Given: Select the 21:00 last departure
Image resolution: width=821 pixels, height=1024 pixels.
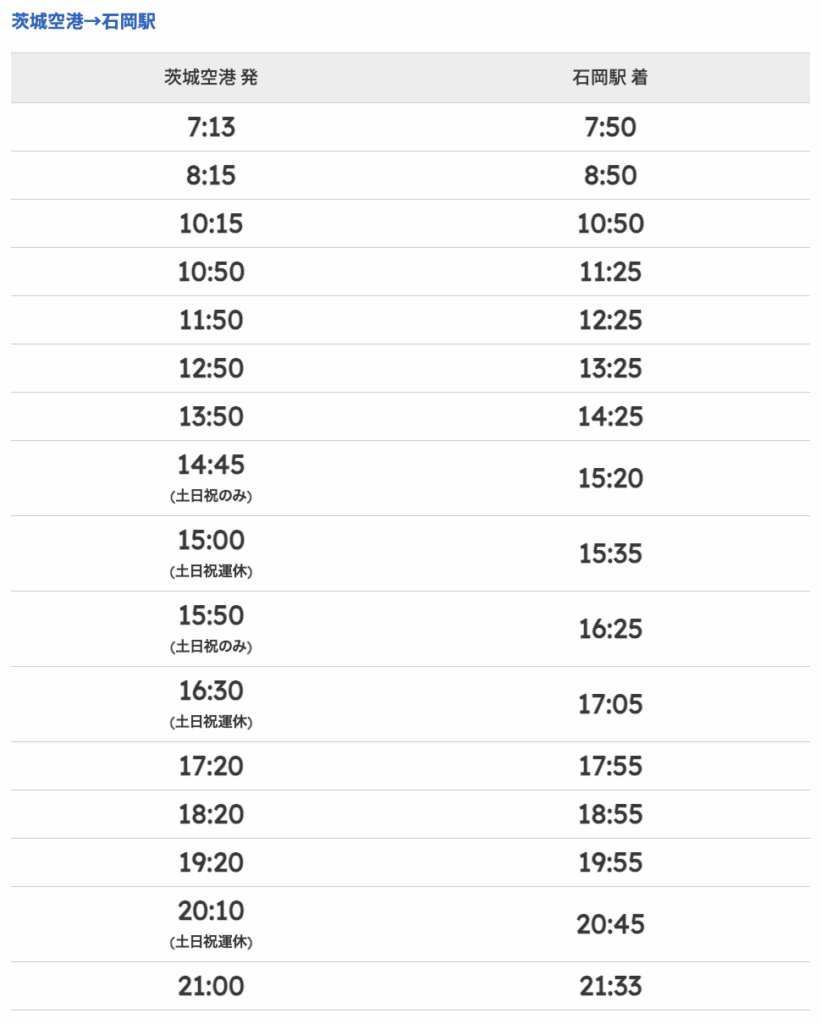Looking at the screenshot, I should coord(211,986).
